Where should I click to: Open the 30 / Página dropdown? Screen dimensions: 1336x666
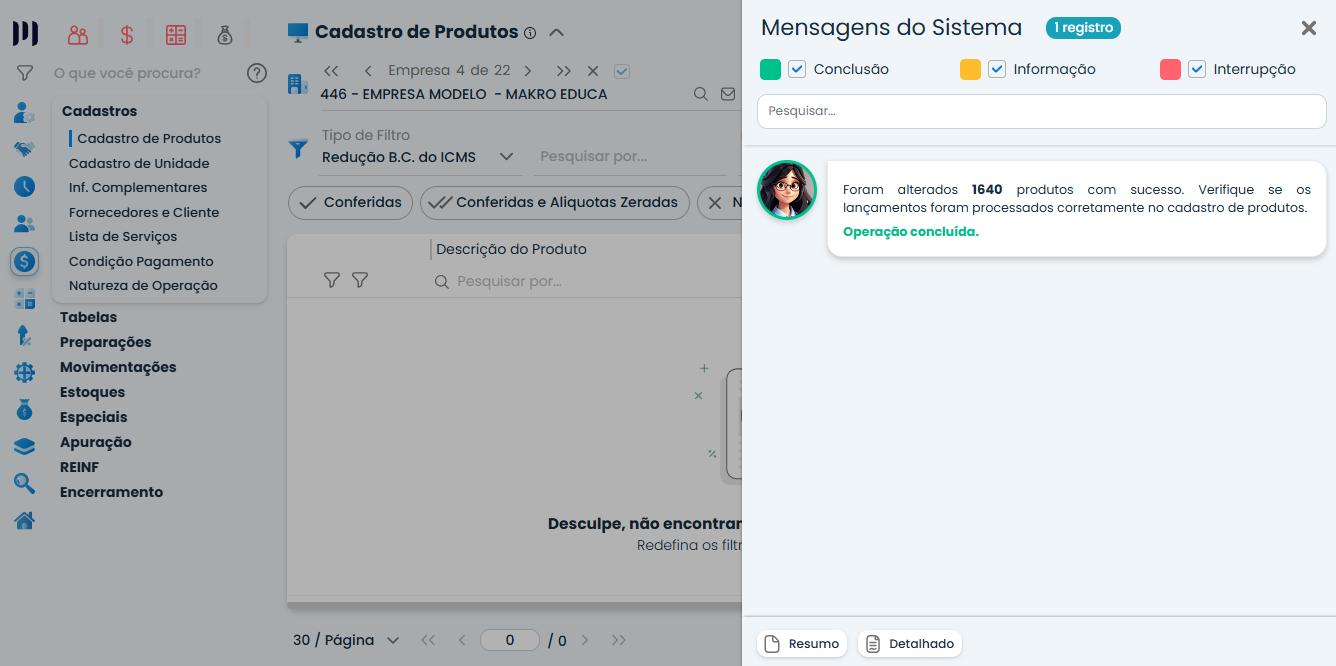pos(393,639)
